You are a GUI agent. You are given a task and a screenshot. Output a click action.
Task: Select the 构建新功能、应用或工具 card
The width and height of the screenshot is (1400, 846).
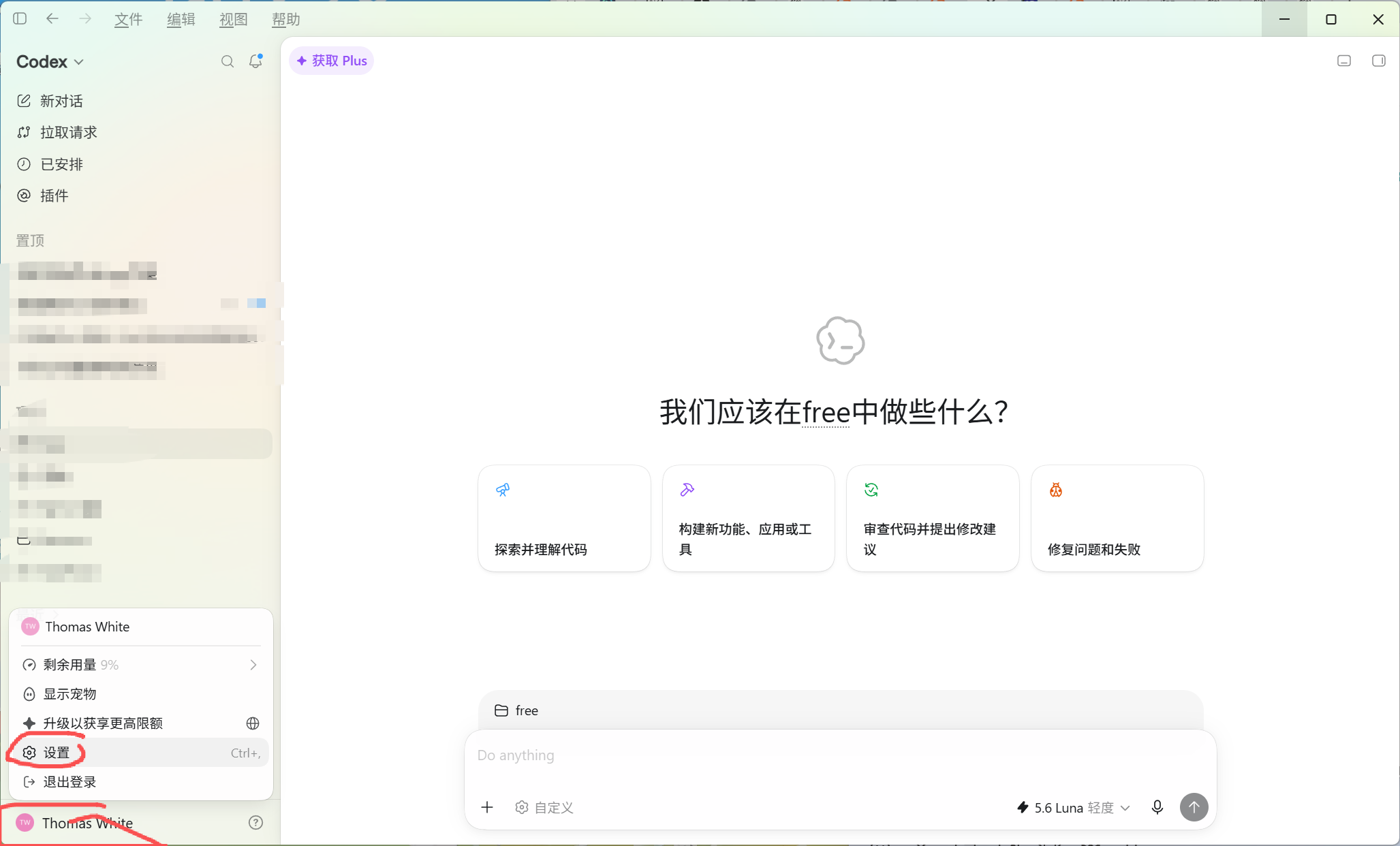749,518
